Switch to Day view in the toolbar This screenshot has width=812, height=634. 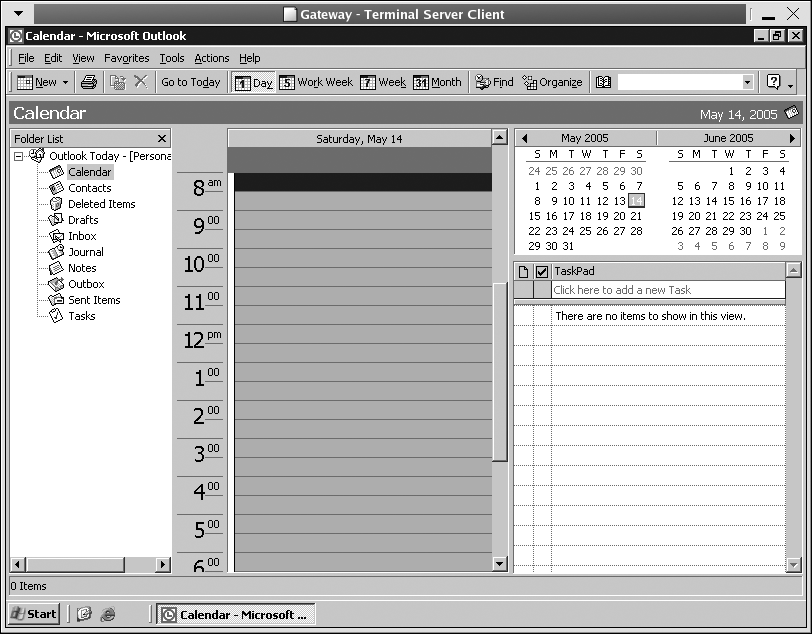click(x=252, y=82)
